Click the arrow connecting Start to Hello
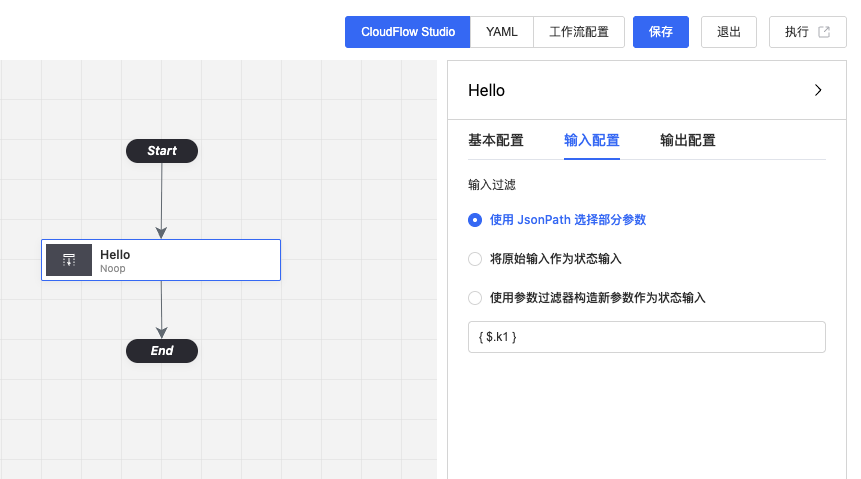The height and width of the screenshot is (479, 861). point(161,200)
